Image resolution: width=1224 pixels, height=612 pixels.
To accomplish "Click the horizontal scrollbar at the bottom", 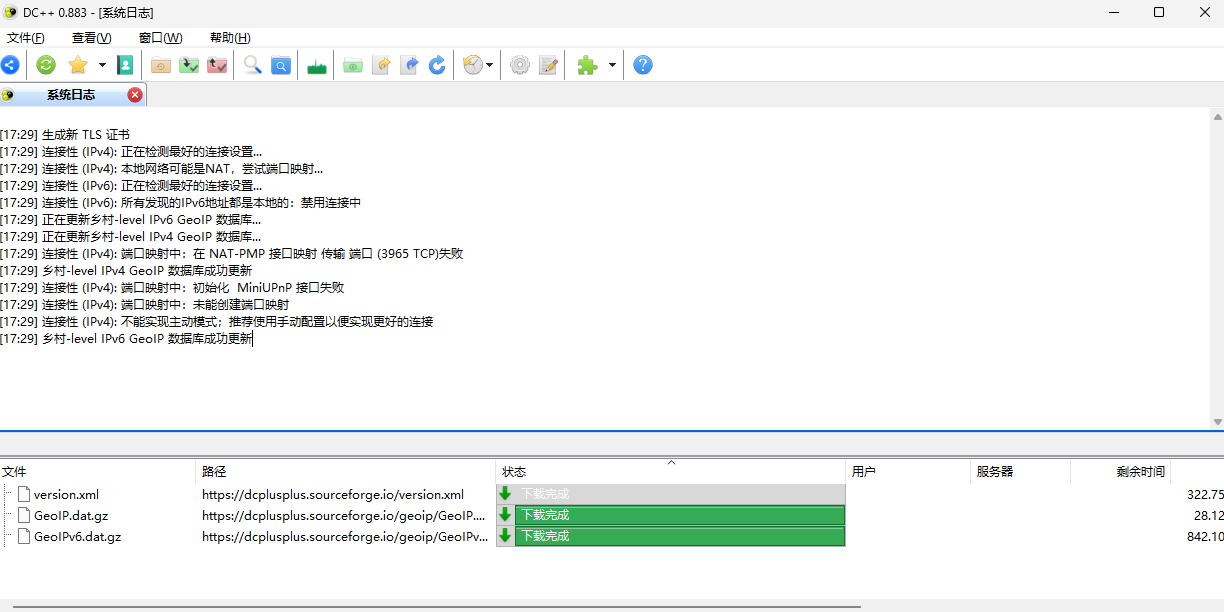I will [436, 606].
